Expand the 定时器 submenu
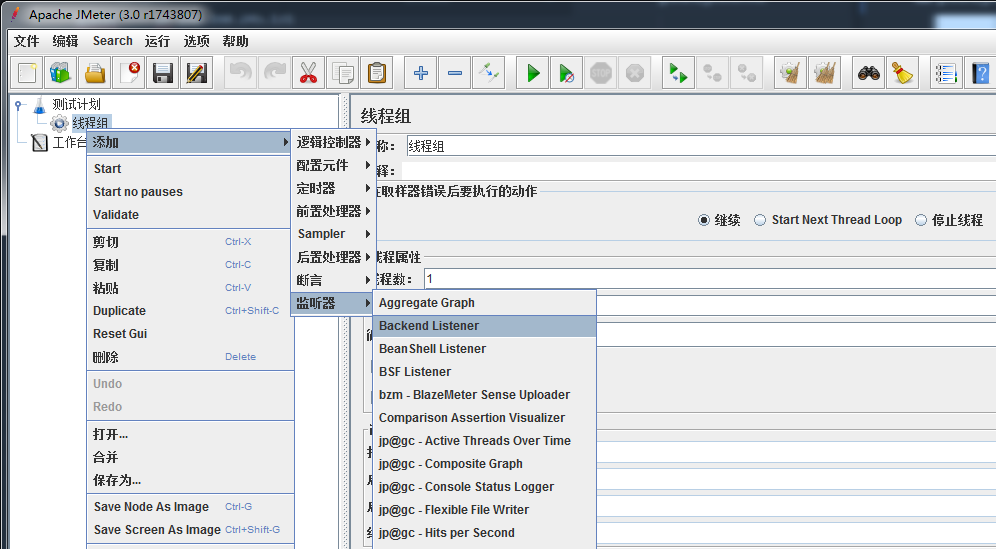The height and width of the screenshot is (549, 996). tap(333, 188)
